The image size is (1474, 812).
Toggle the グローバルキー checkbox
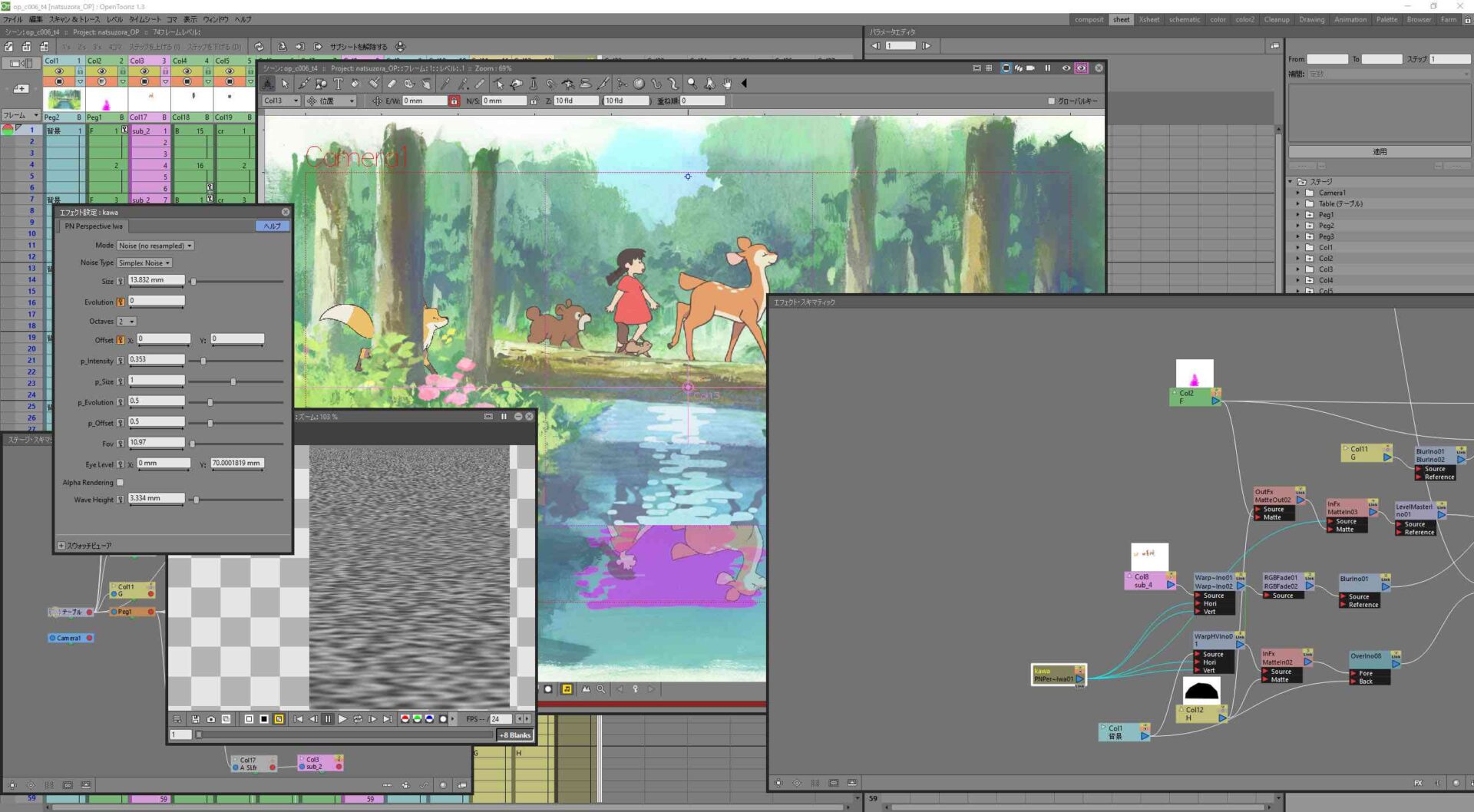pyautogui.click(x=1051, y=101)
